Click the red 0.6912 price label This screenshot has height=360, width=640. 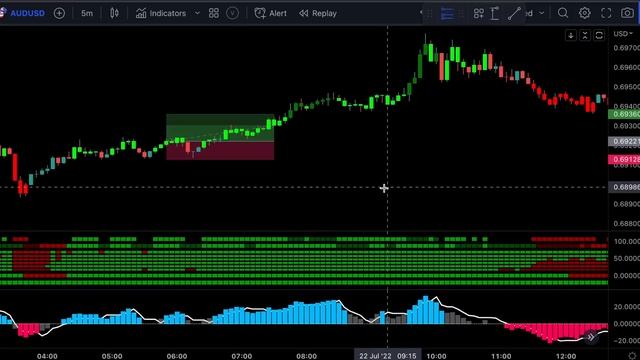click(624, 160)
